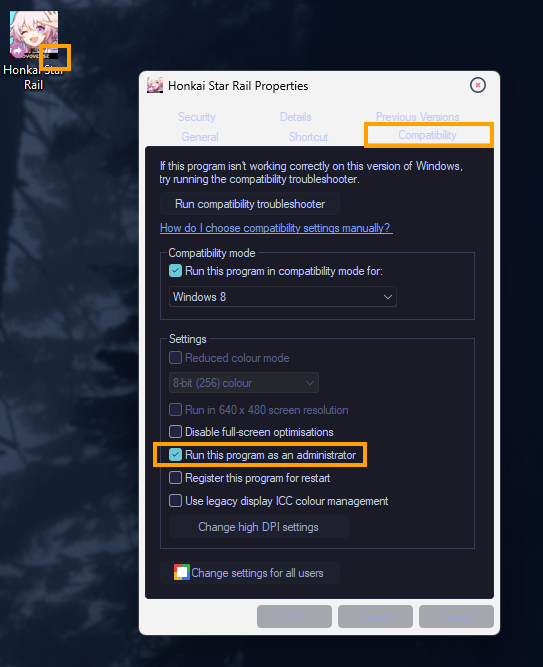Tick the Reduced colour mode checkbox
Screen dimensions: 543x667
[x=175, y=357]
